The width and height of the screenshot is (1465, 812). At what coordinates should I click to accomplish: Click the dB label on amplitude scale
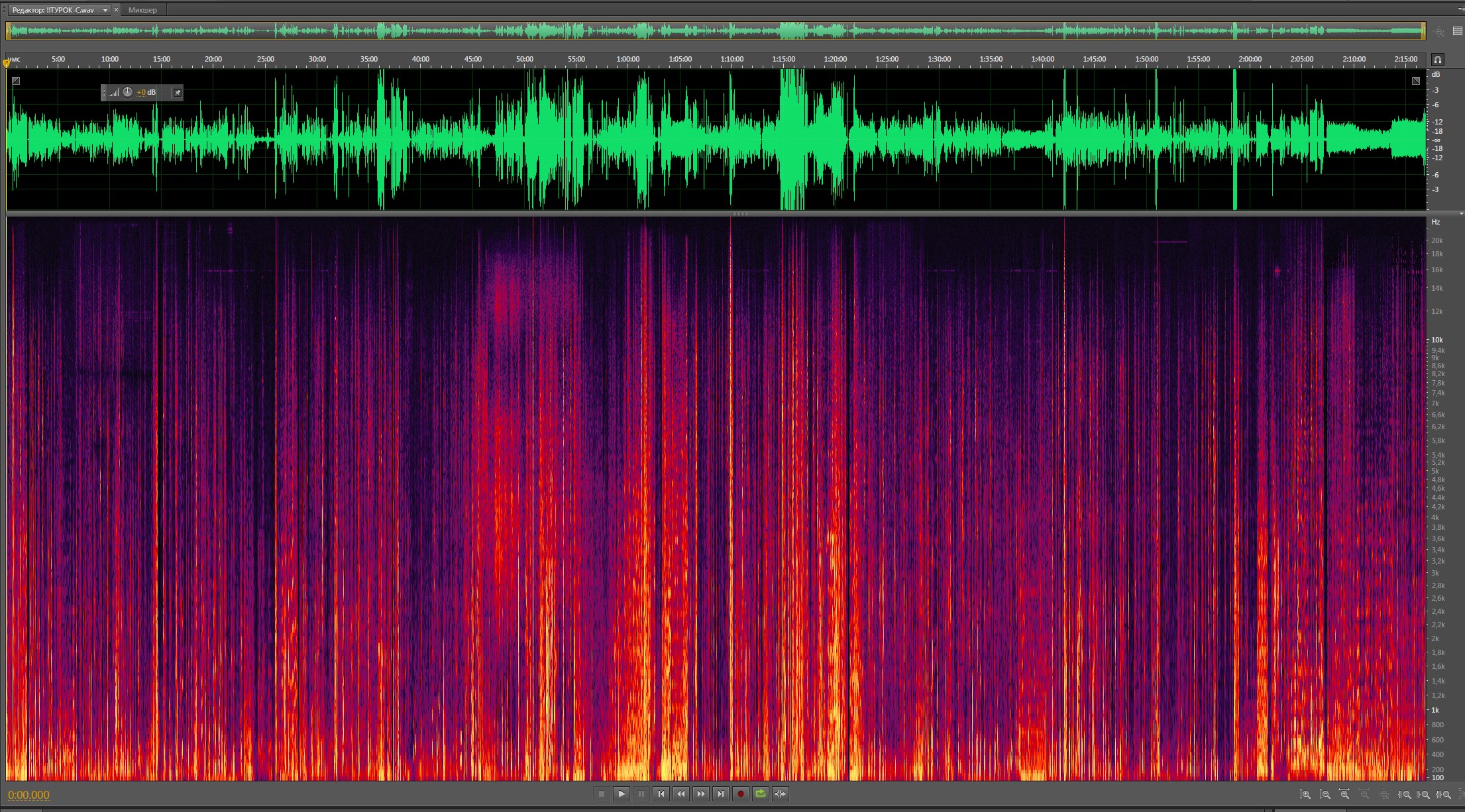[1436, 74]
